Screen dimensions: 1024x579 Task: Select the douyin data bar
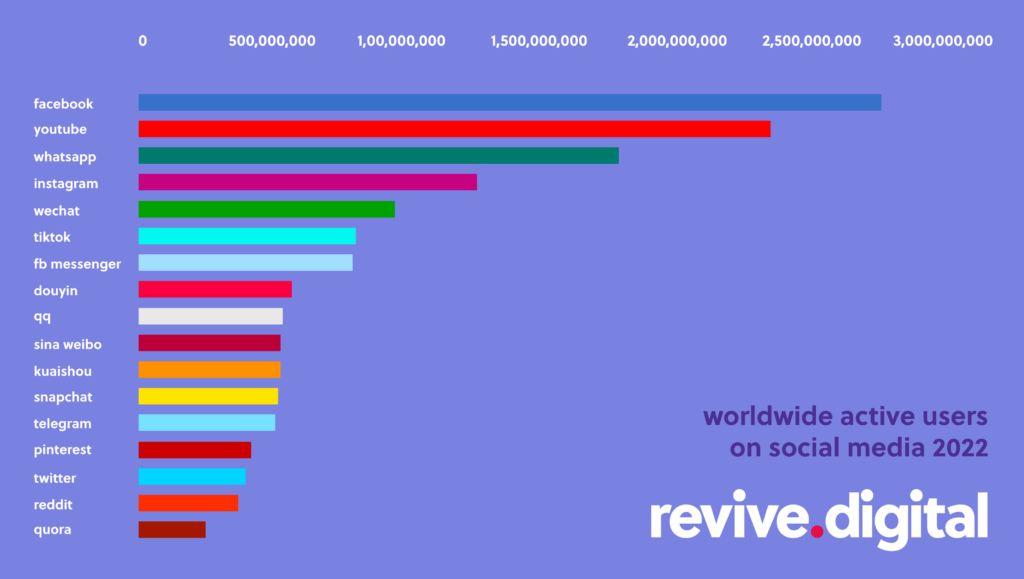(x=215, y=289)
